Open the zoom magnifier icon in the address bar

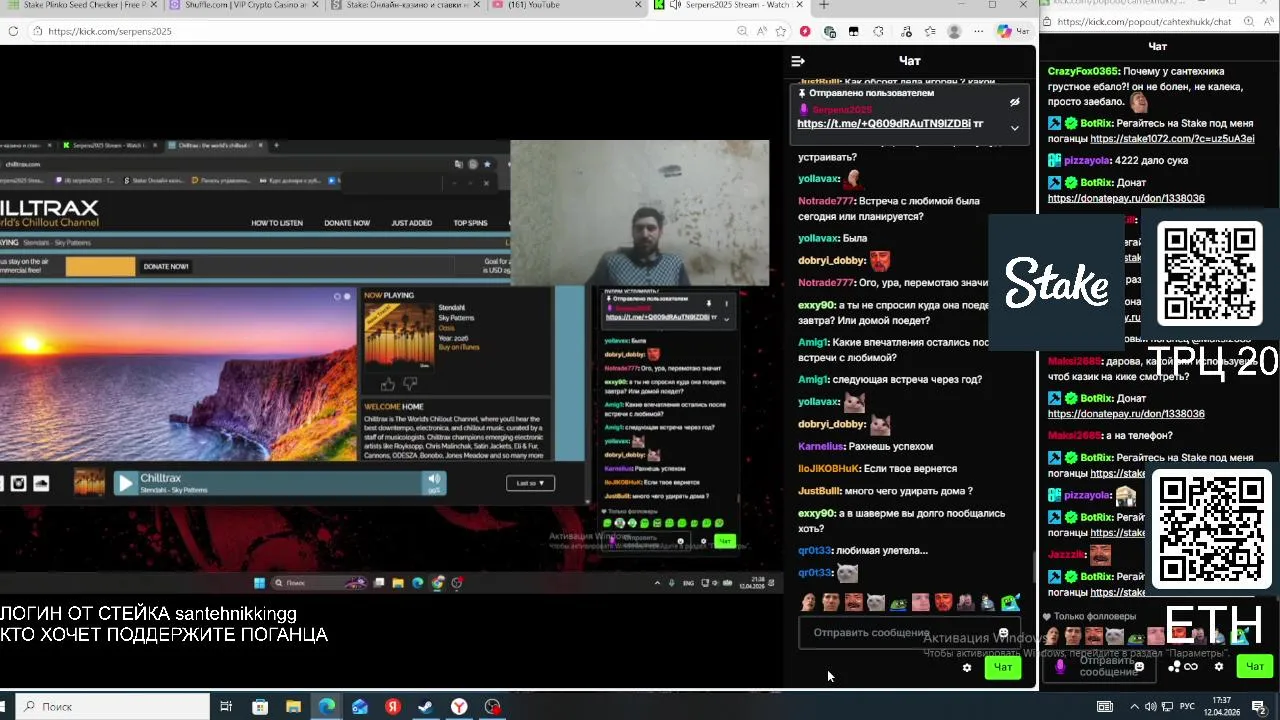tap(743, 31)
